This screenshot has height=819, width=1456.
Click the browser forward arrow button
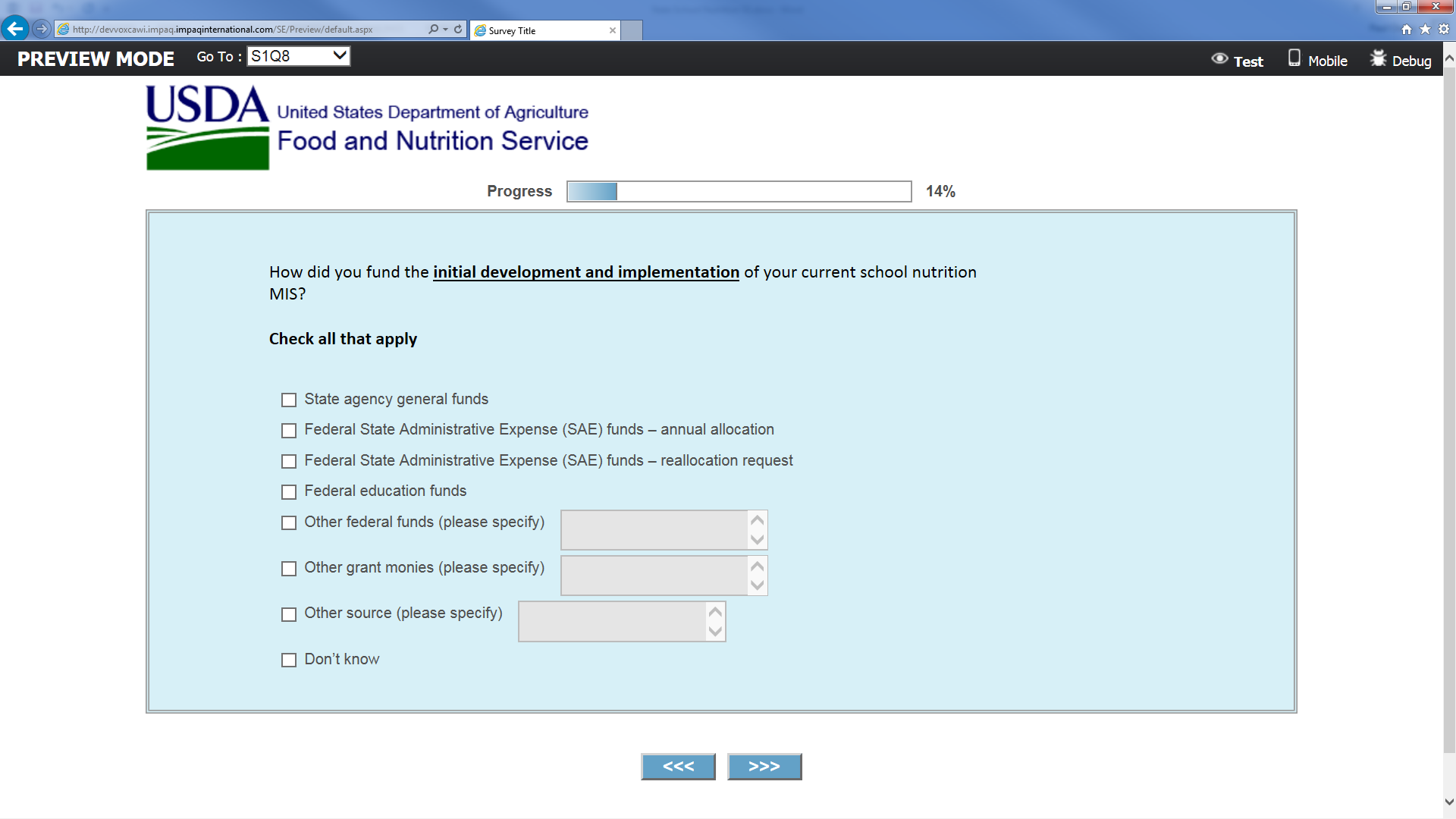42,29
